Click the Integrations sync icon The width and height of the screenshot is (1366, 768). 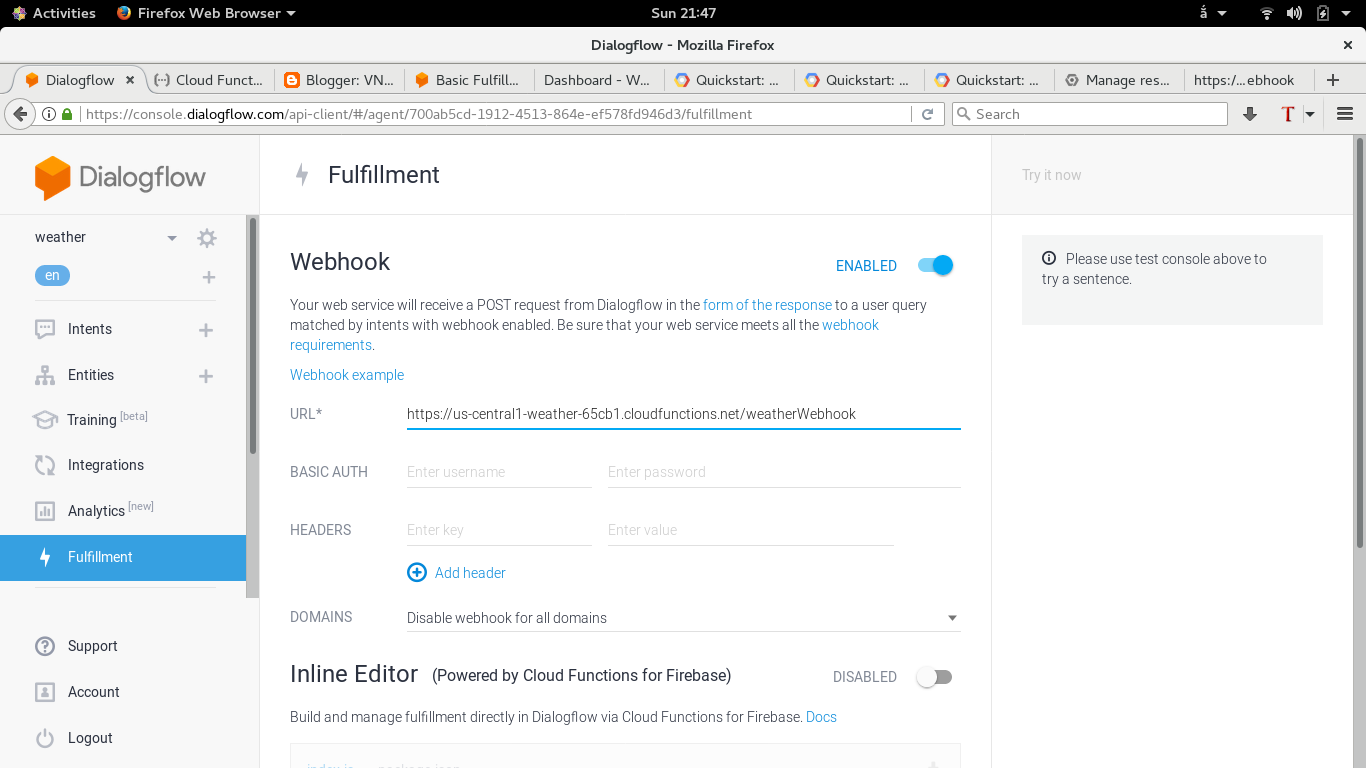click(45, 465)
